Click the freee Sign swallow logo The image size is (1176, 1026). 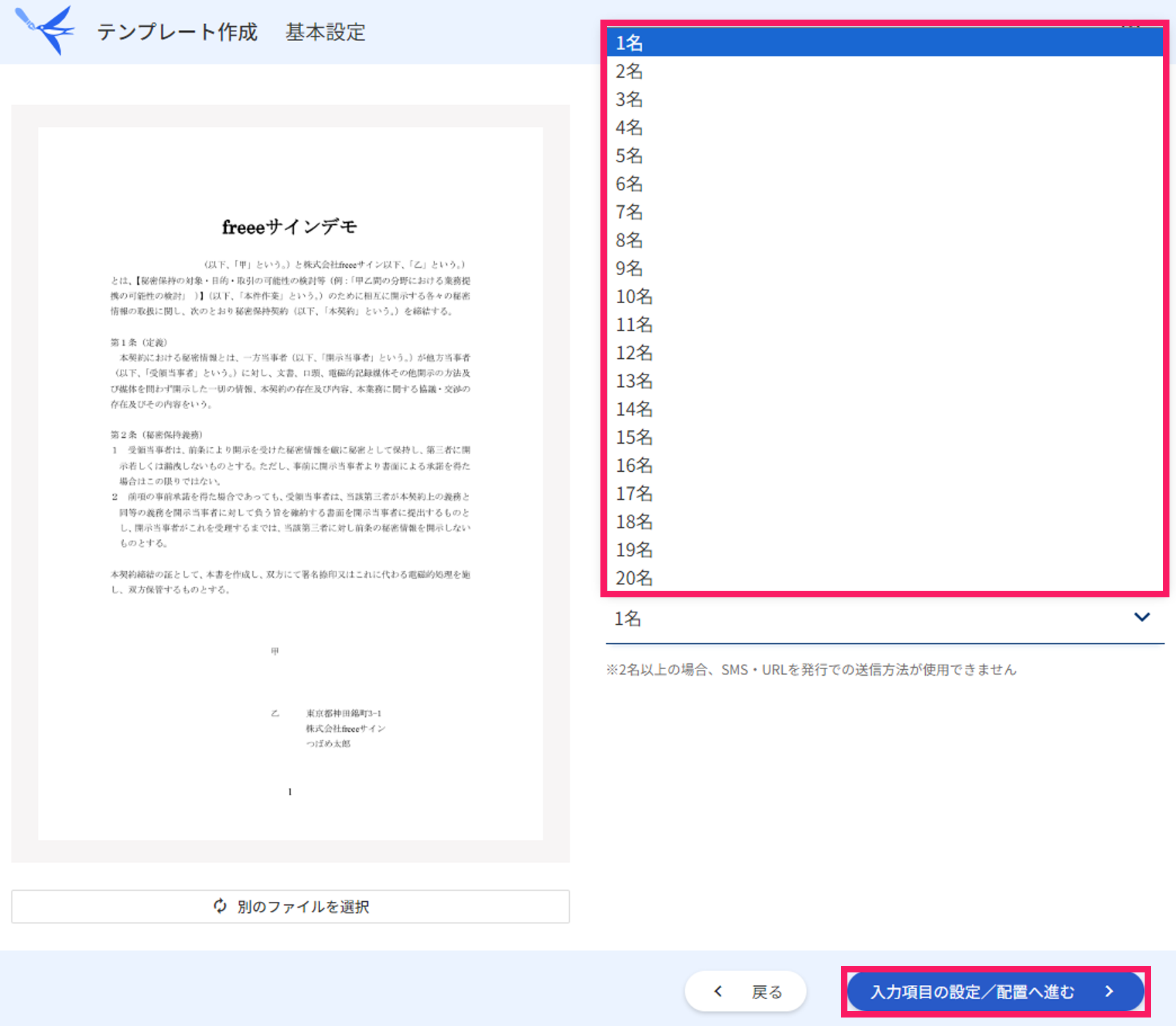tap(44, 30)
